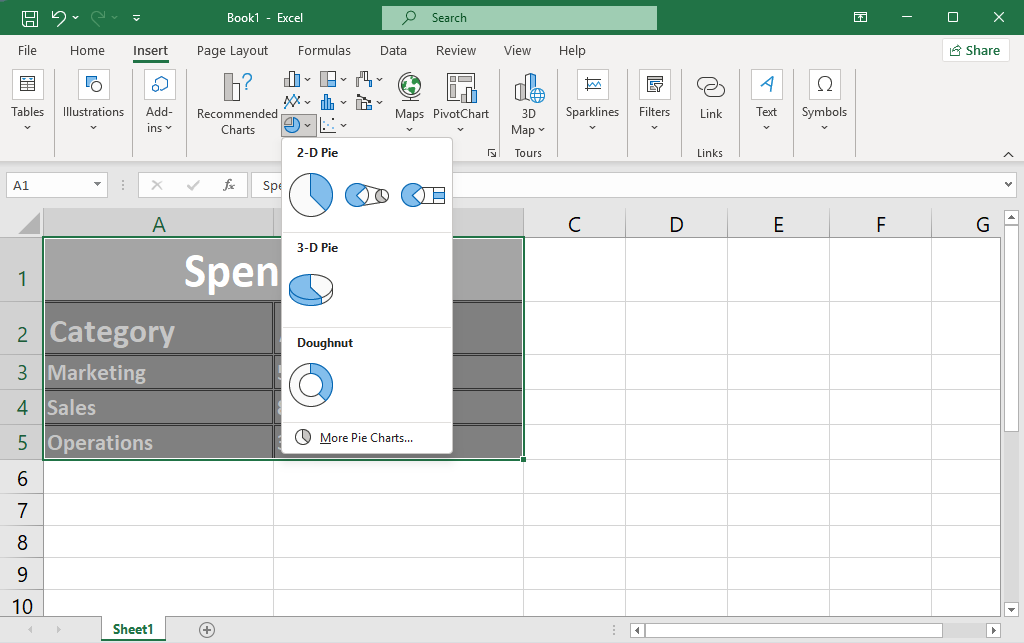Select the 2-D Pie chart option
This screenshot has width=1024, height=643.
point(311,195)
